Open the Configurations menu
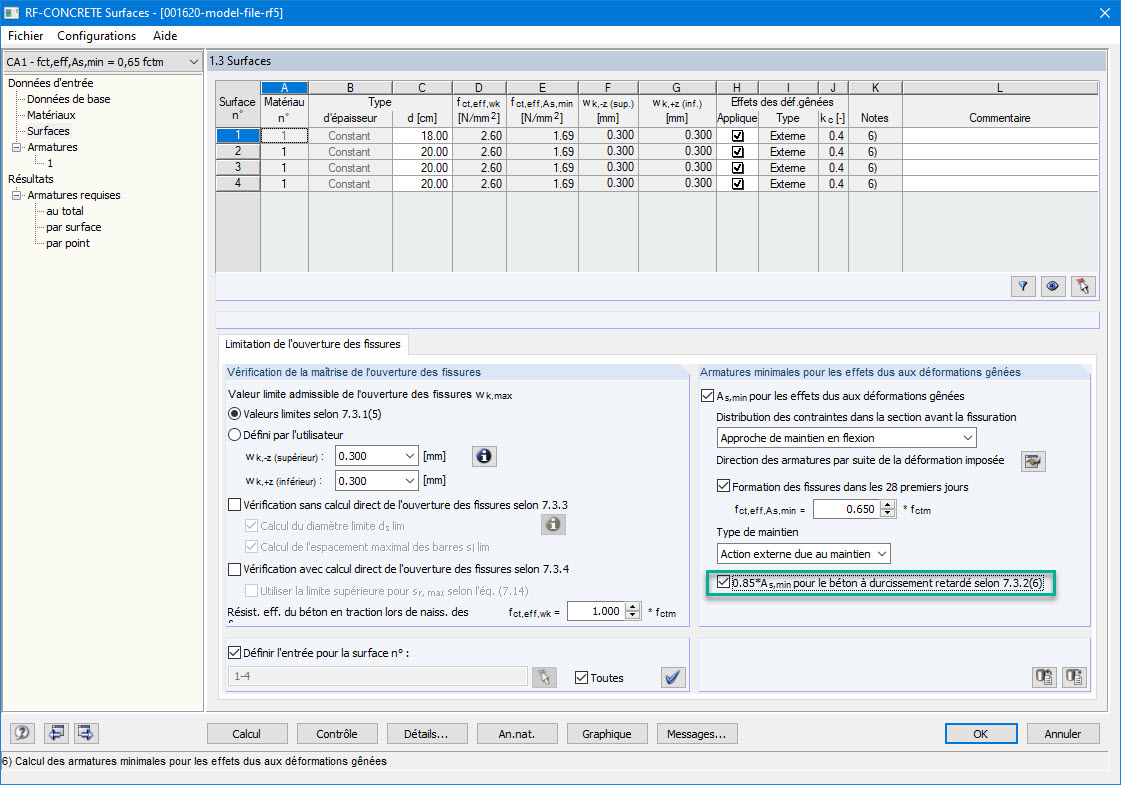This screenshot has width=1121, height=785. 97,36
